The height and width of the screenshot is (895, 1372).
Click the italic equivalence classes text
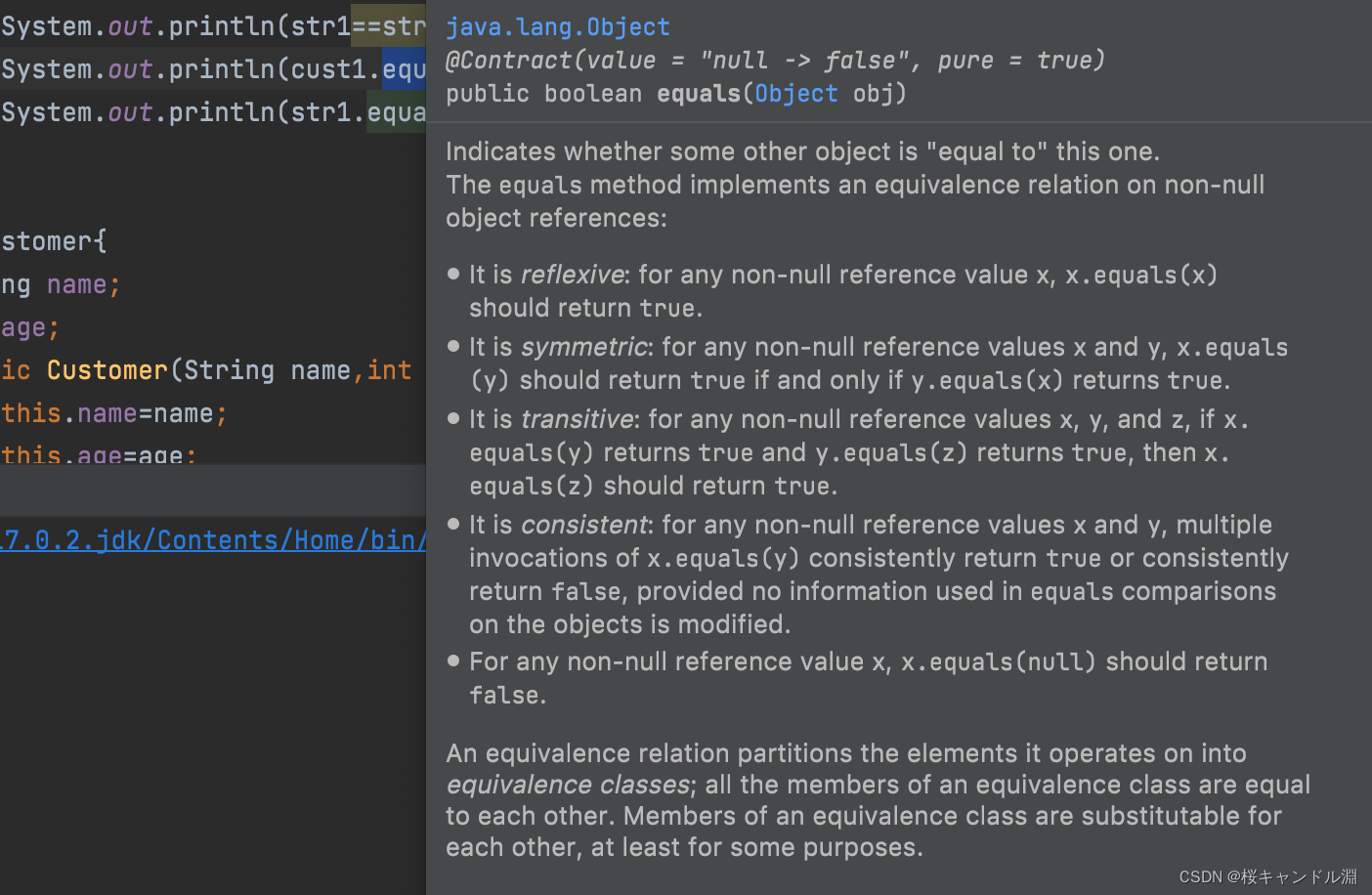567,784
